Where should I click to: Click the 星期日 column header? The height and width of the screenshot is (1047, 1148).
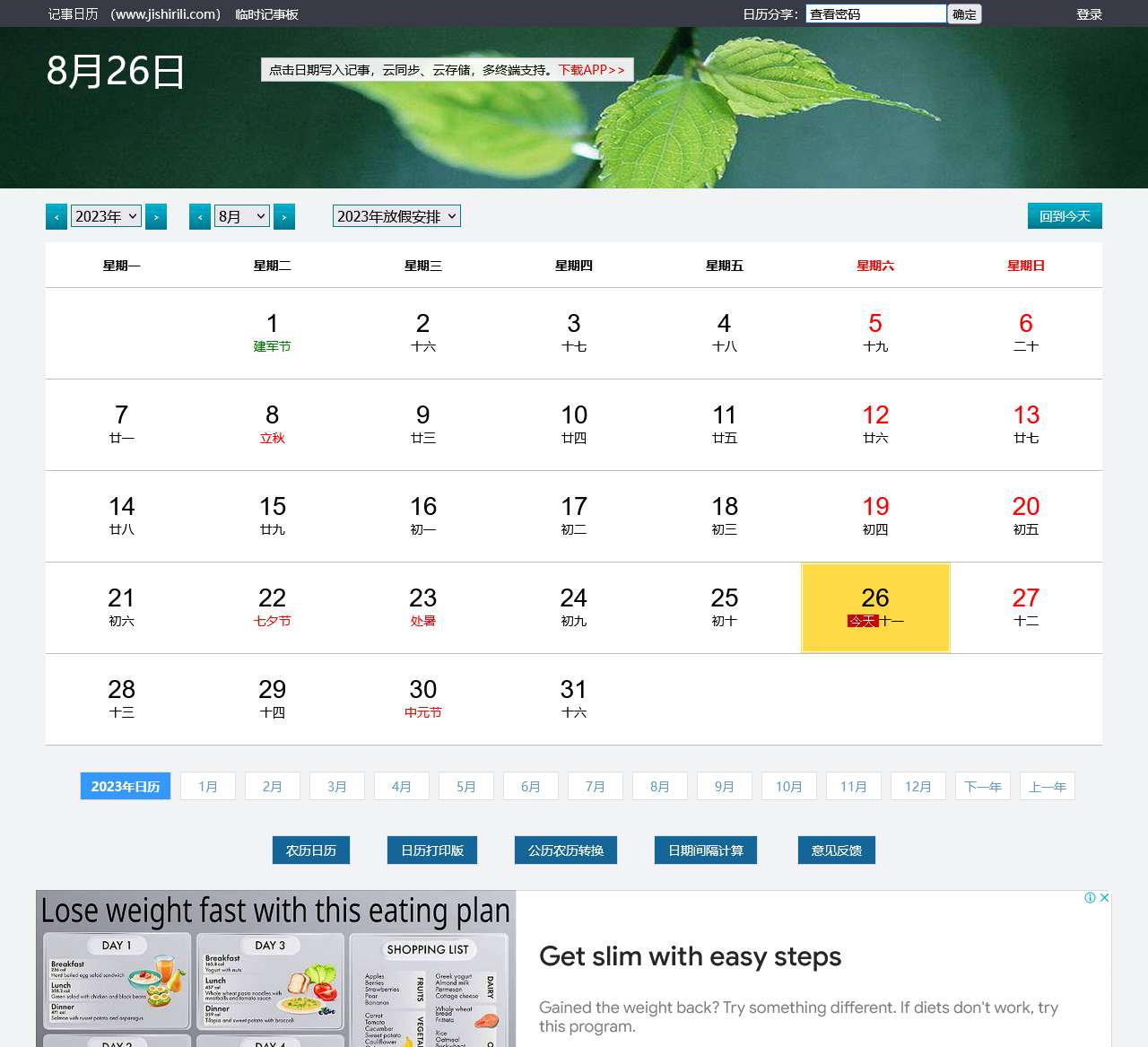[x=1026, y=266]
